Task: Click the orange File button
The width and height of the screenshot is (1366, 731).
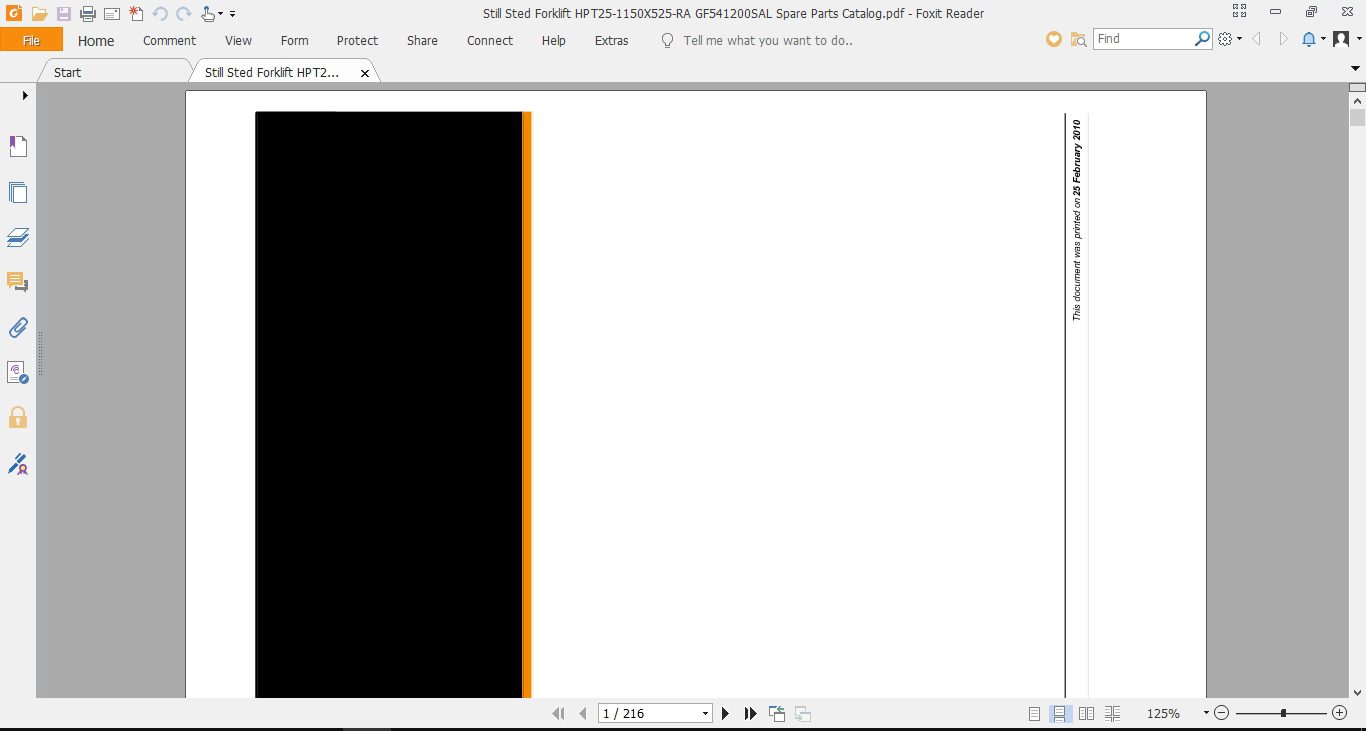Action: point(31,40)
